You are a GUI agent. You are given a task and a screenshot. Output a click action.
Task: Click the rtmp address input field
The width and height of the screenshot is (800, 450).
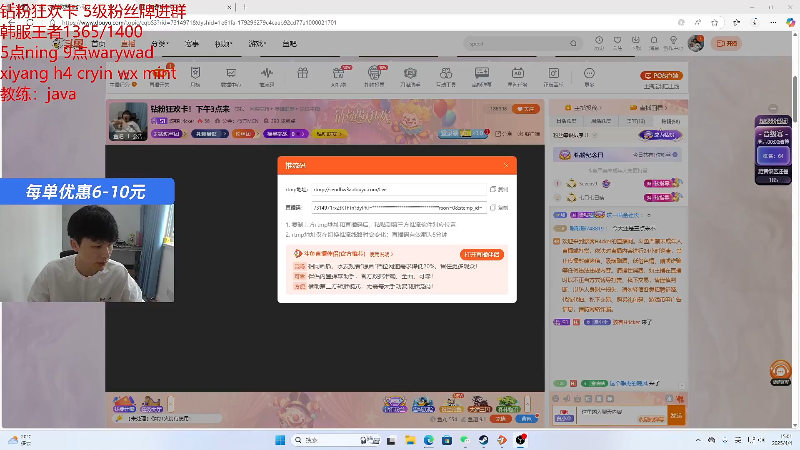point(399,189)
